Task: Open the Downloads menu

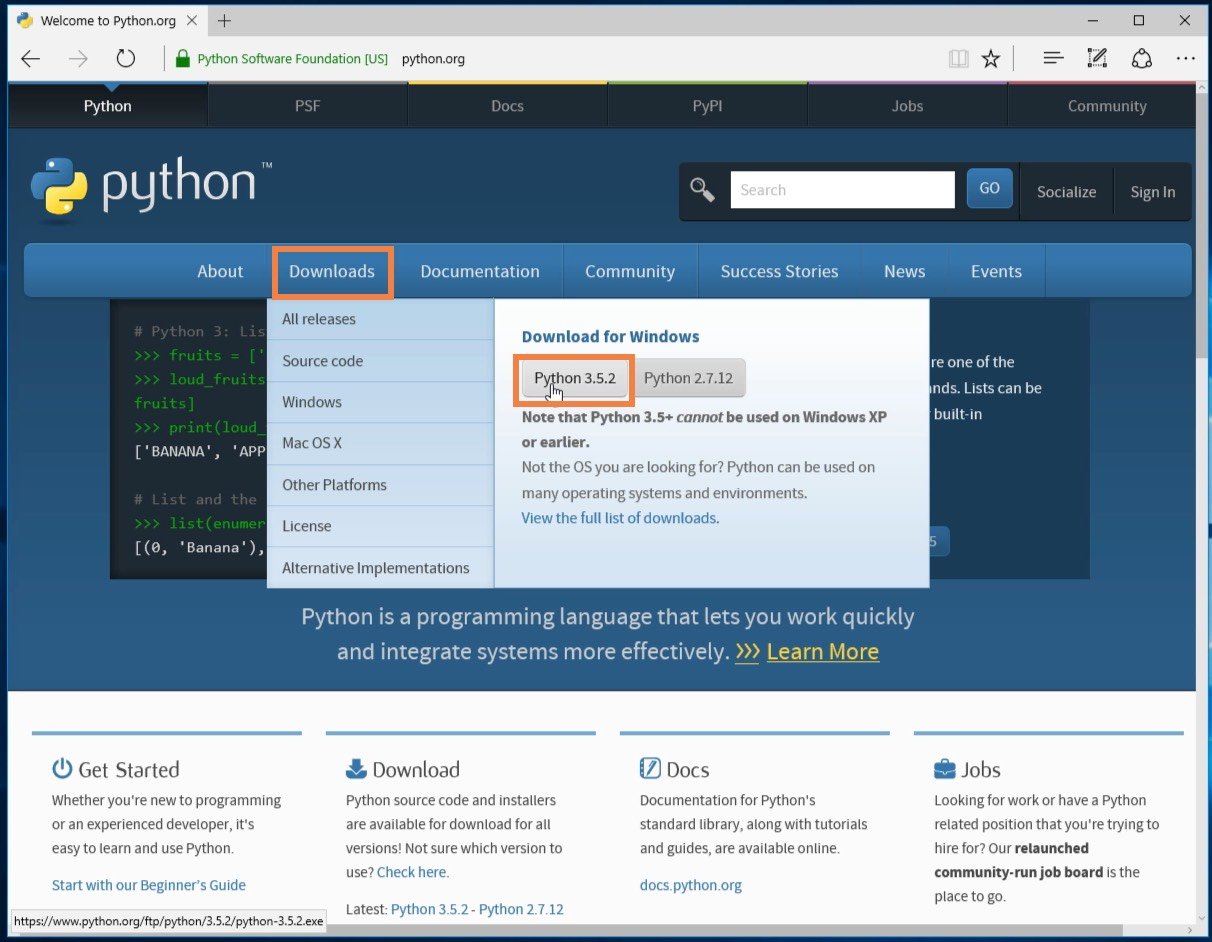Action: [x=332, y=271]
